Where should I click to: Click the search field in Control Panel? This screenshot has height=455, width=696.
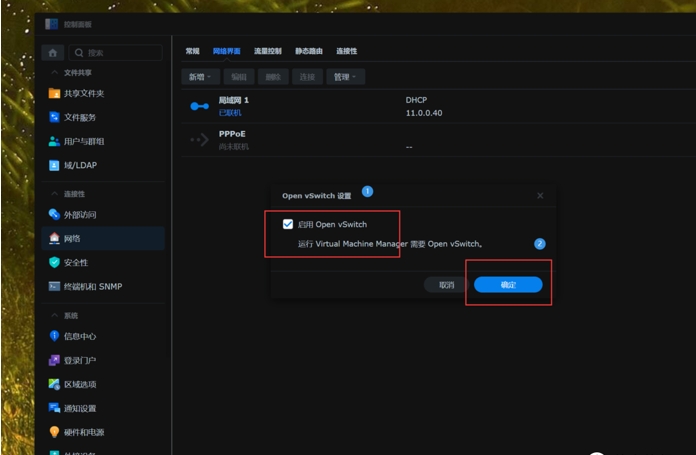pos(115,53)
